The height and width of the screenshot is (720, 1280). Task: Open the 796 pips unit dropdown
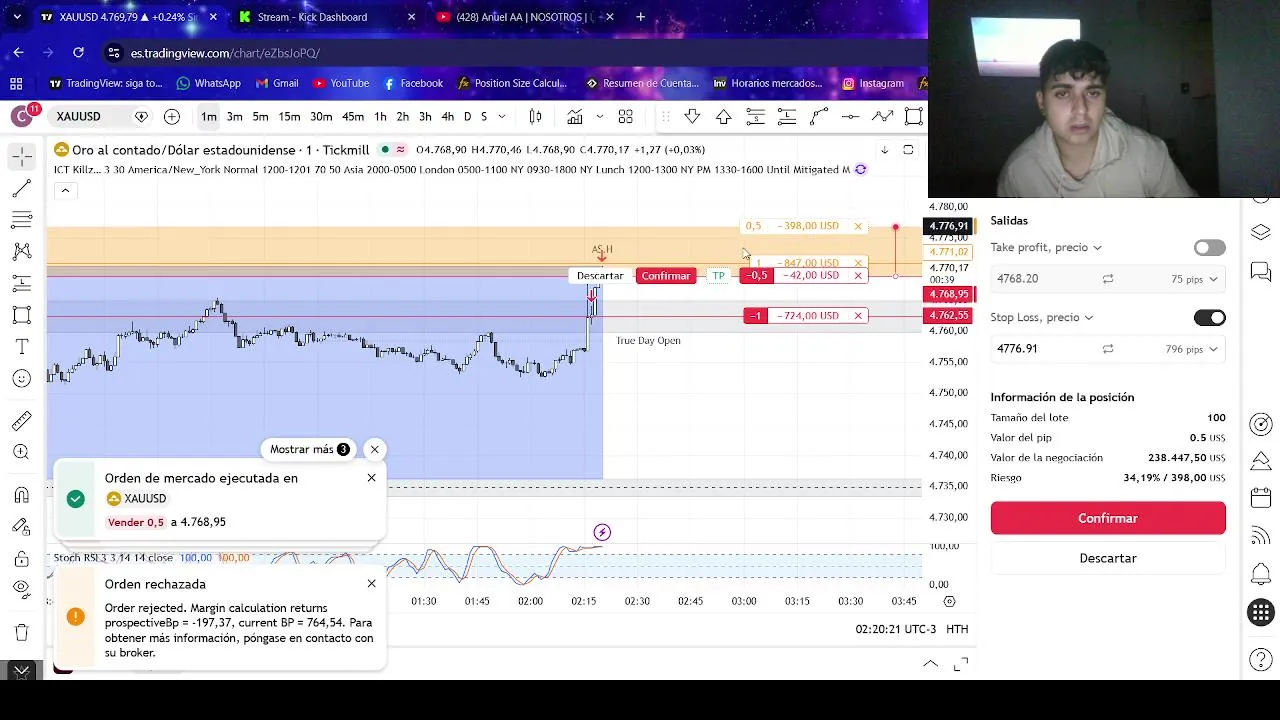pos(1191,349)
